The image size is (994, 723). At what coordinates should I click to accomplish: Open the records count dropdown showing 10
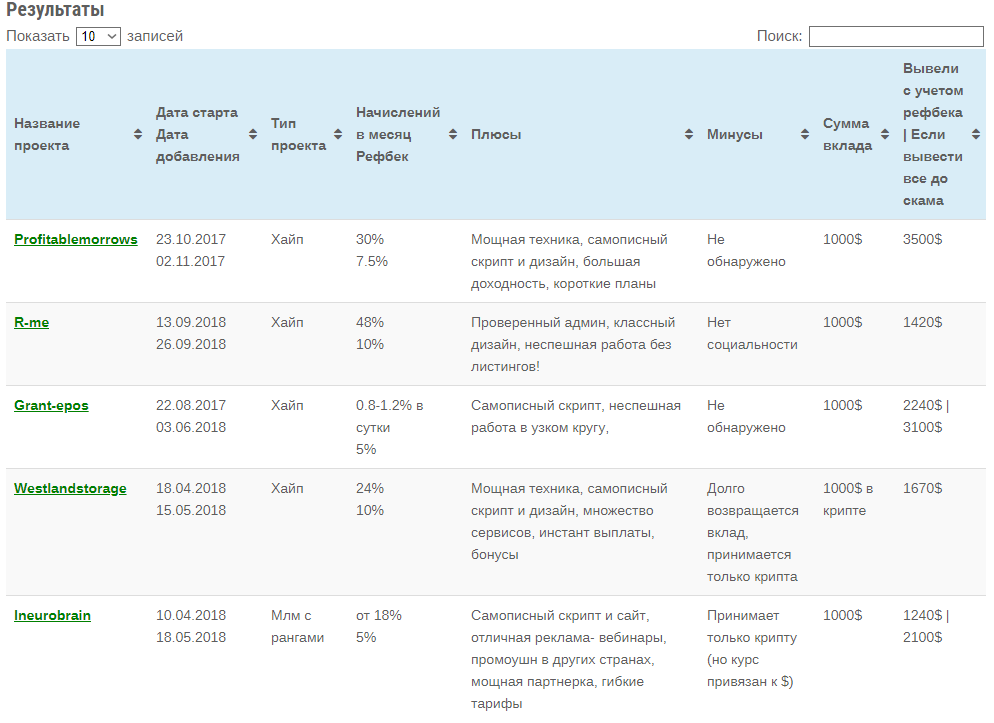(98, 36)
